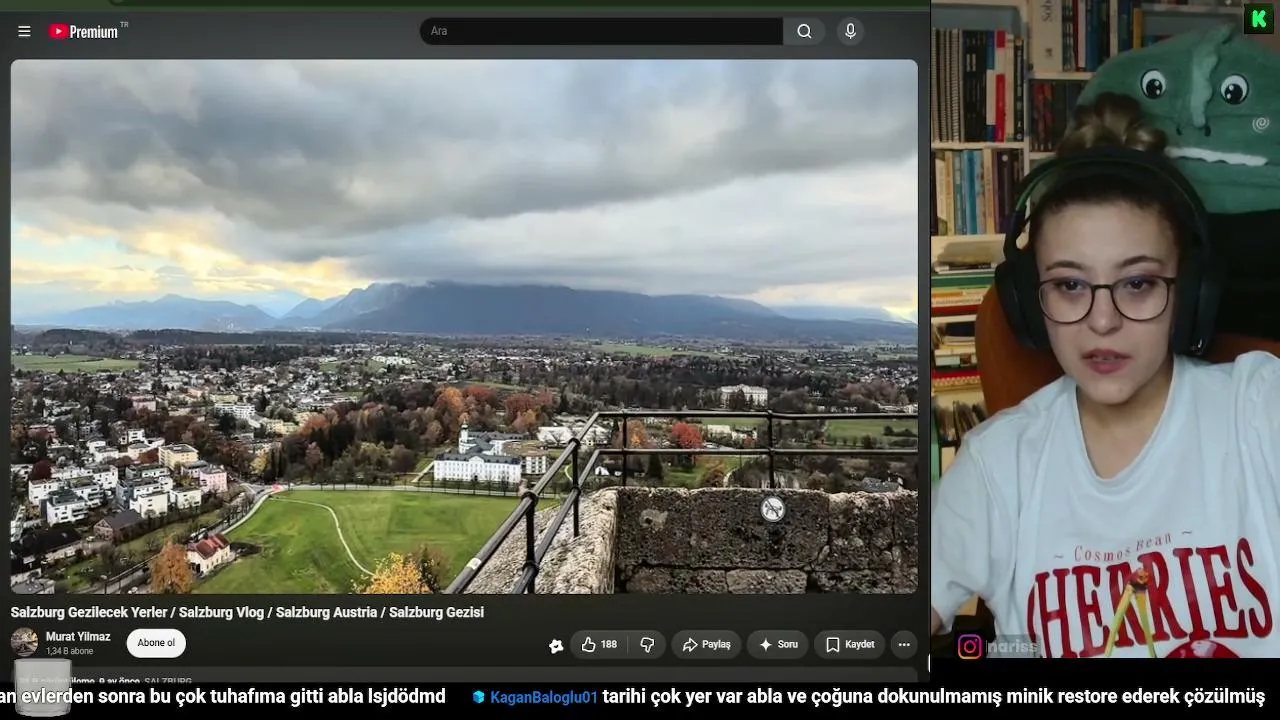The width and height of the screenshot is (1280, 720).
Task: Click the gear-shaped icon beside the like button
Action: pyautogui.click(x=556, y=646)
